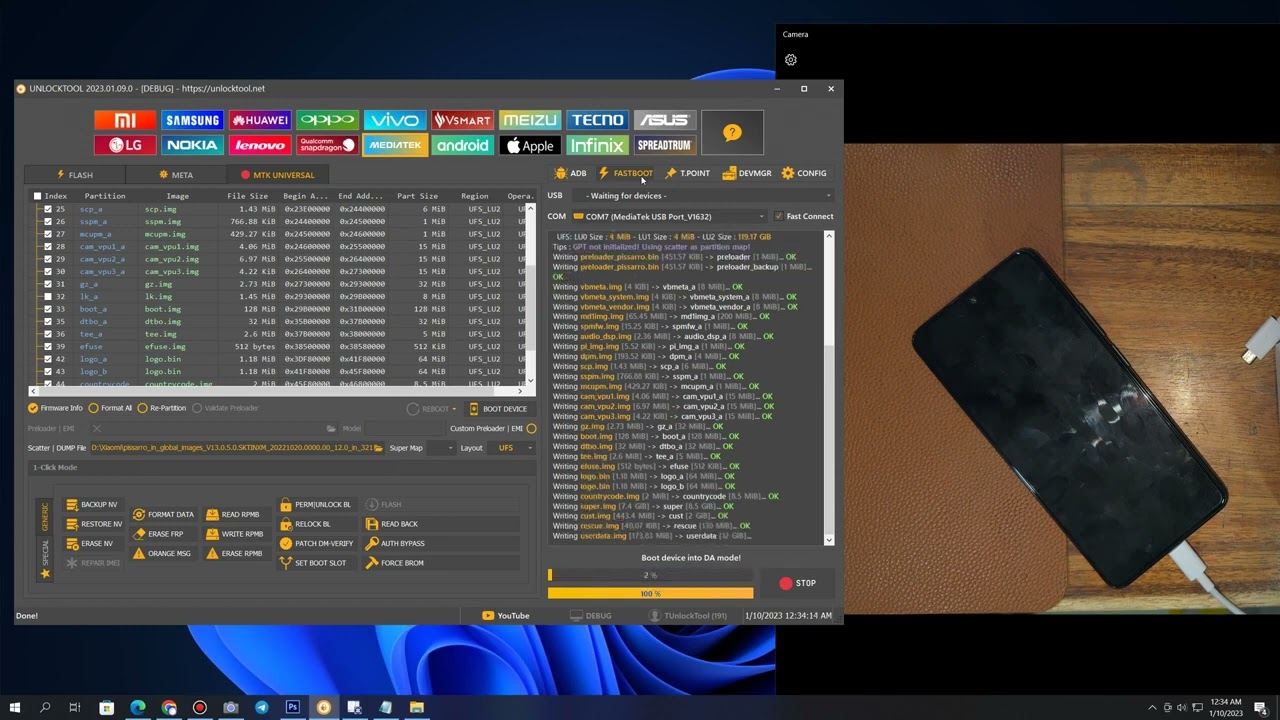The height and width of the screenshot is (720, 1280).
Task: Open the COM7 MediaTek USB Port dropdown
Action: [669, 216]
